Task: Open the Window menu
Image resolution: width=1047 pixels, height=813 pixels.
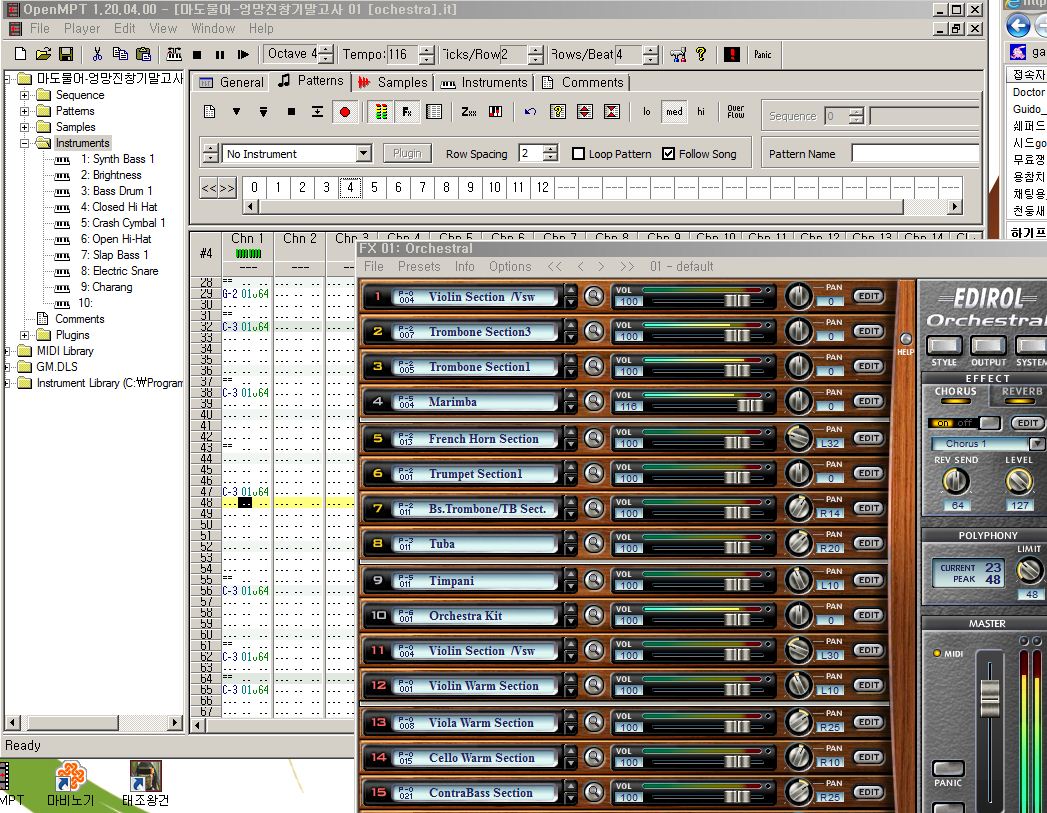Action: tap(213, 29)
